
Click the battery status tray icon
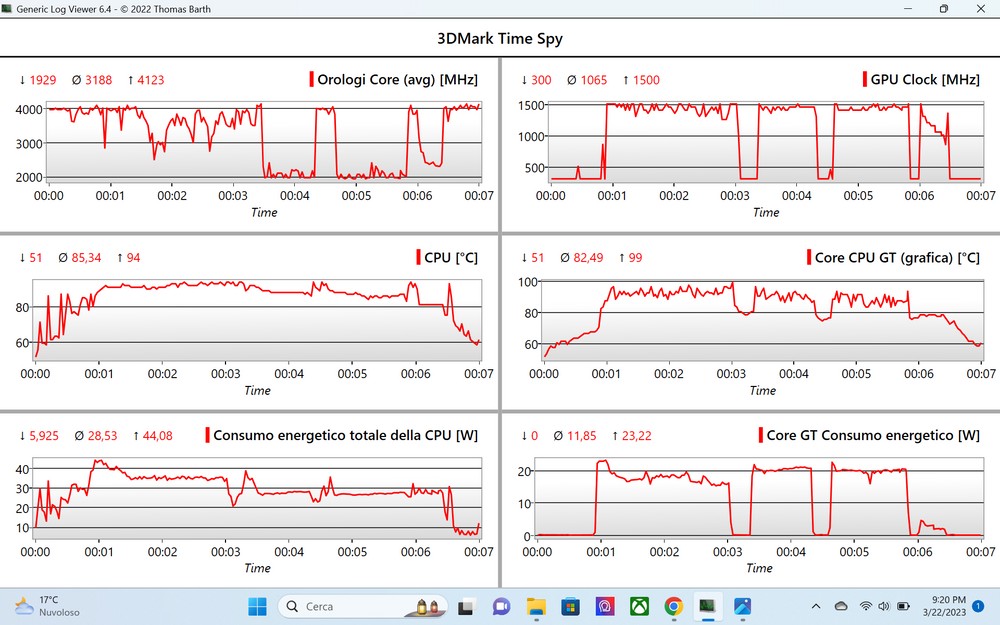pos(903,606)
